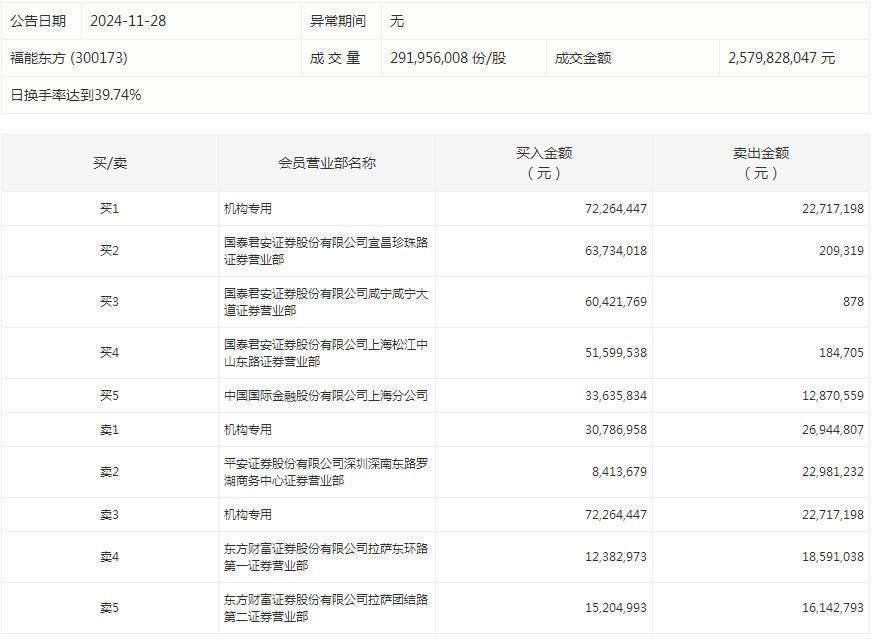Click buy amount 72,264,447 in 卖3 row
Image resolution: width=873 pixels, height=639 pixels.
pyautogui.click(x=616, y=515)
